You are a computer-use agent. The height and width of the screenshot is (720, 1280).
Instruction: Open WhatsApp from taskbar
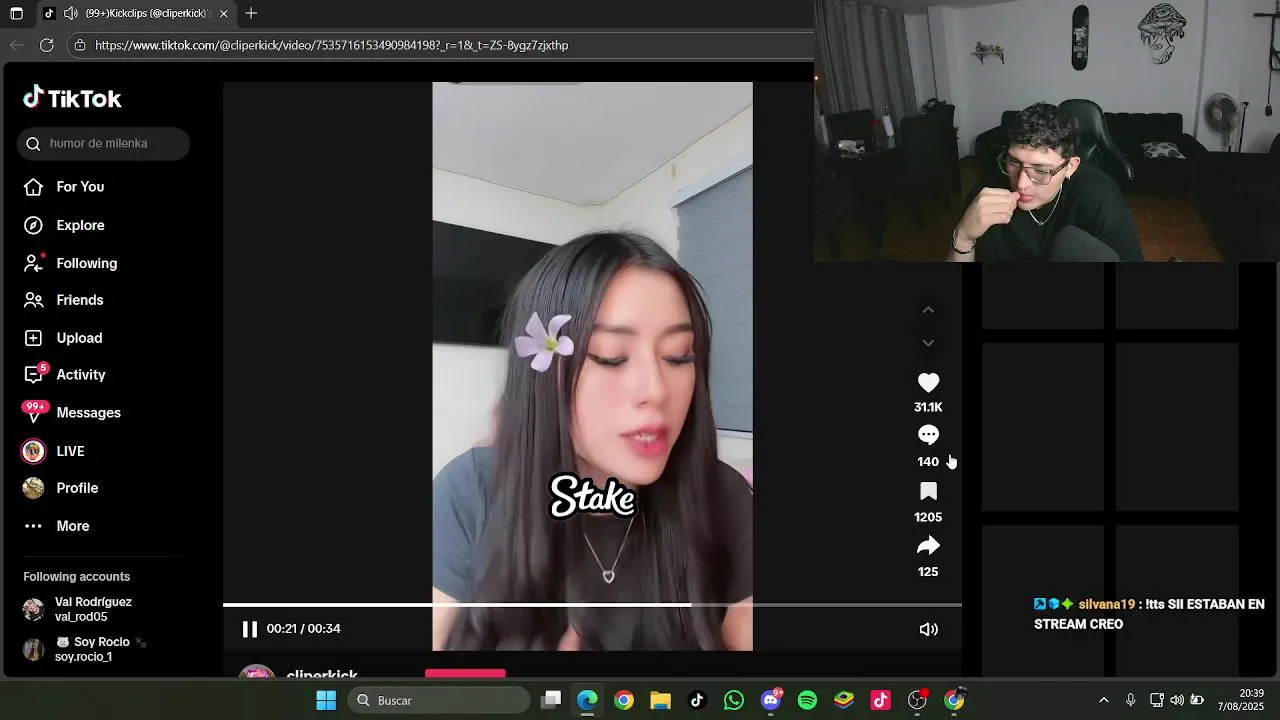pyautogui.click(x=734, y=700)
